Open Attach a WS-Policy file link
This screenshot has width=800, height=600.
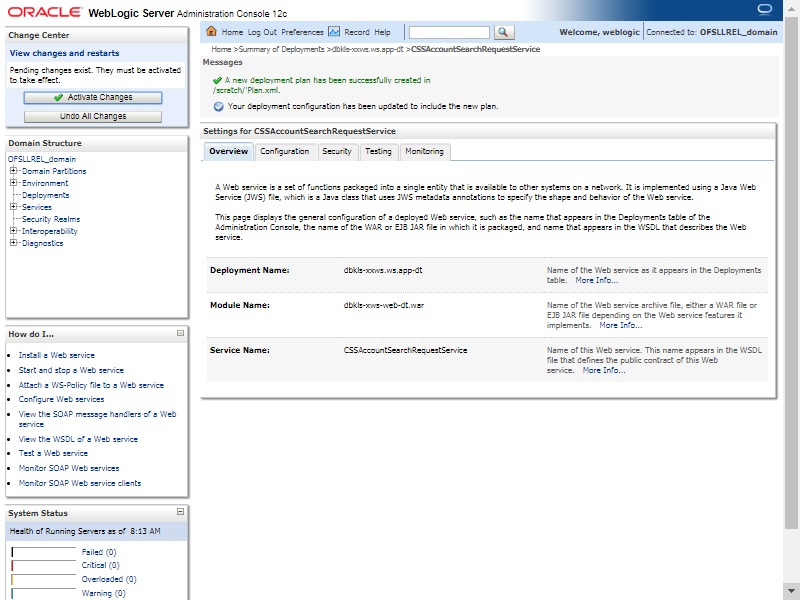coord(91,385)
